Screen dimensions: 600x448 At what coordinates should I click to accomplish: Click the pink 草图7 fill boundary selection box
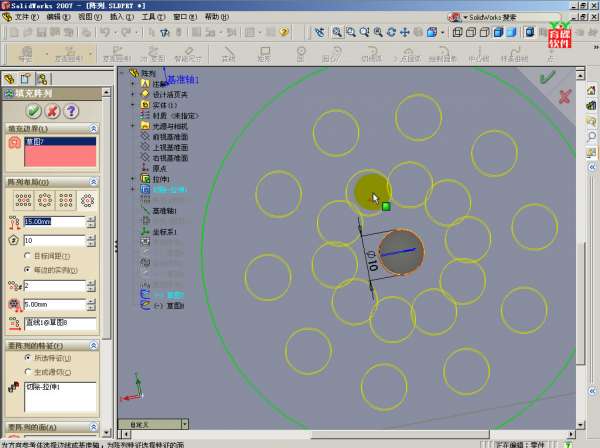pyautogui.click(x=60, y=152)
